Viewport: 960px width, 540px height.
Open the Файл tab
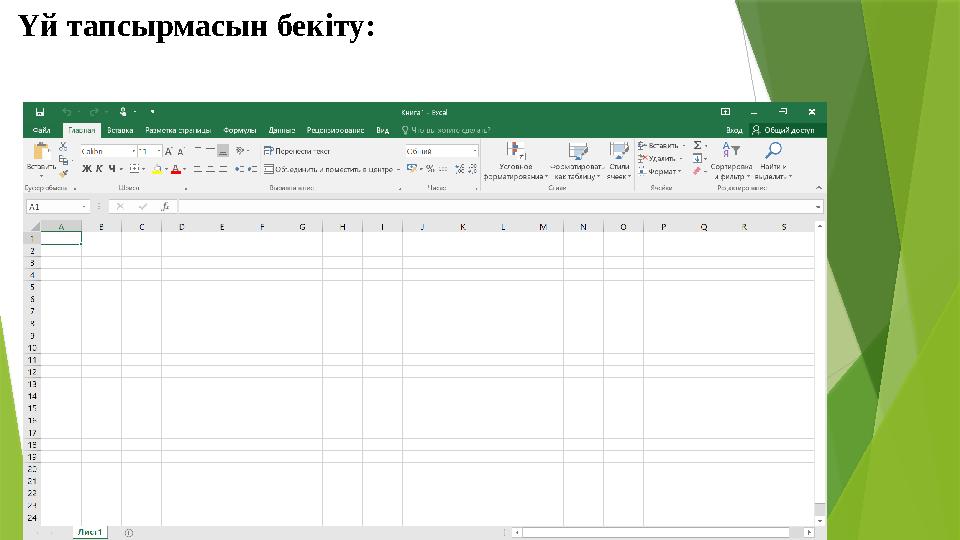42,130
